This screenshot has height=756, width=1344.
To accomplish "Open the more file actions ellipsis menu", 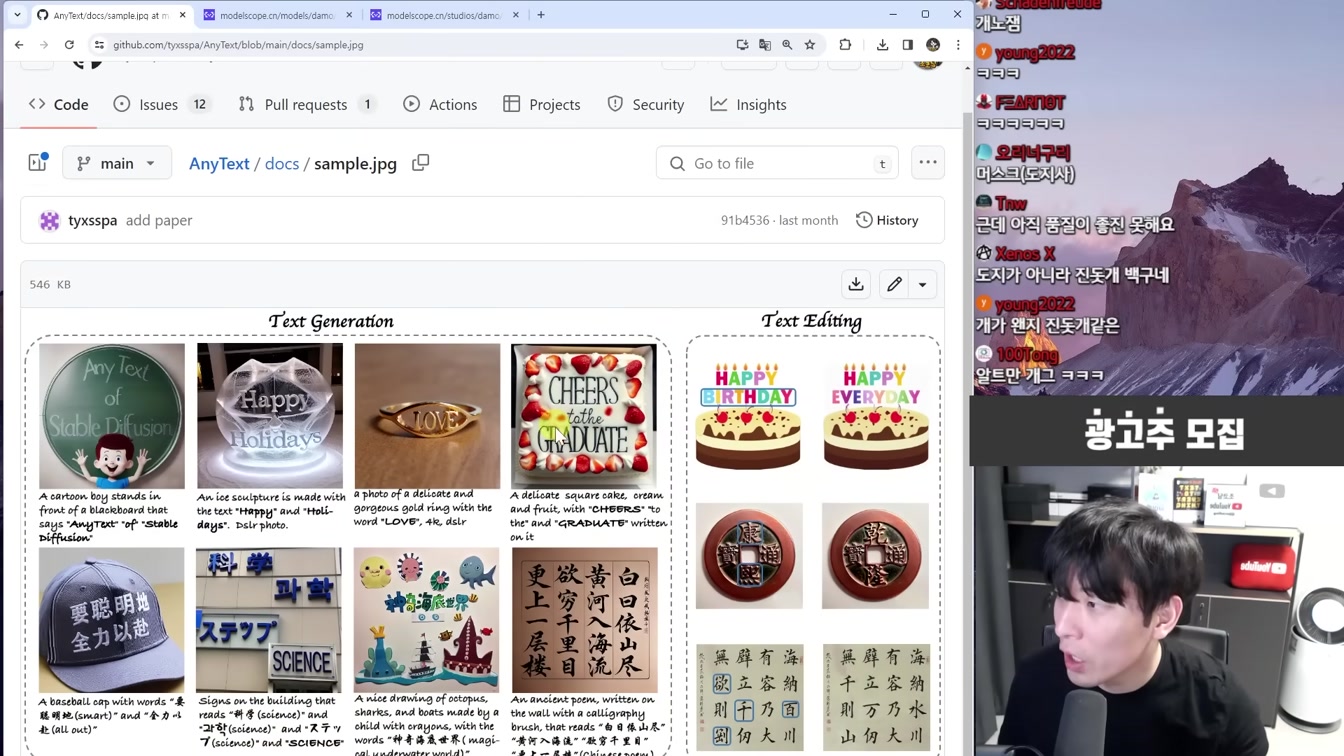I will (x=928, y=163).
